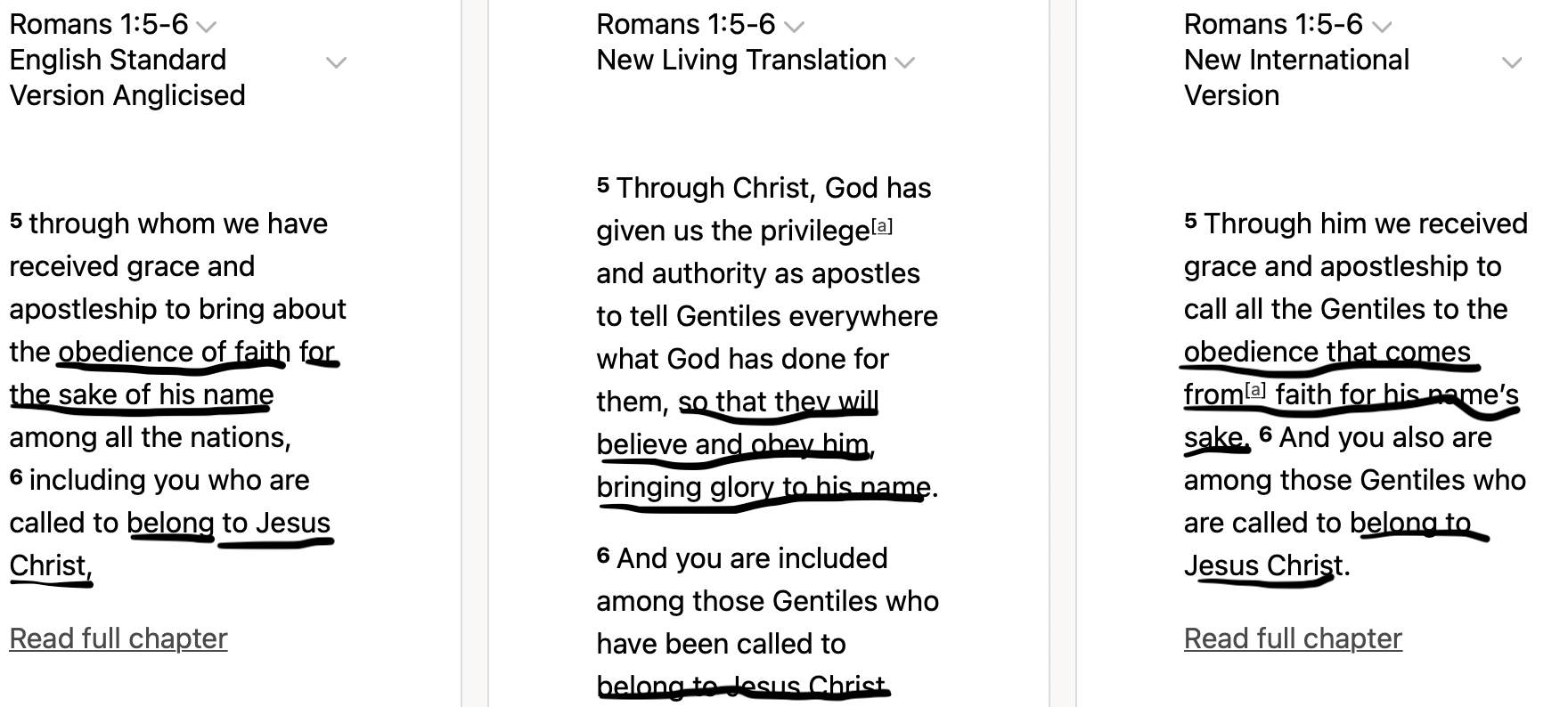Screen dimensions: 1568x707
Task: Open footnote [a] after 'from' in the NIV text
Action: point(1255,390)
